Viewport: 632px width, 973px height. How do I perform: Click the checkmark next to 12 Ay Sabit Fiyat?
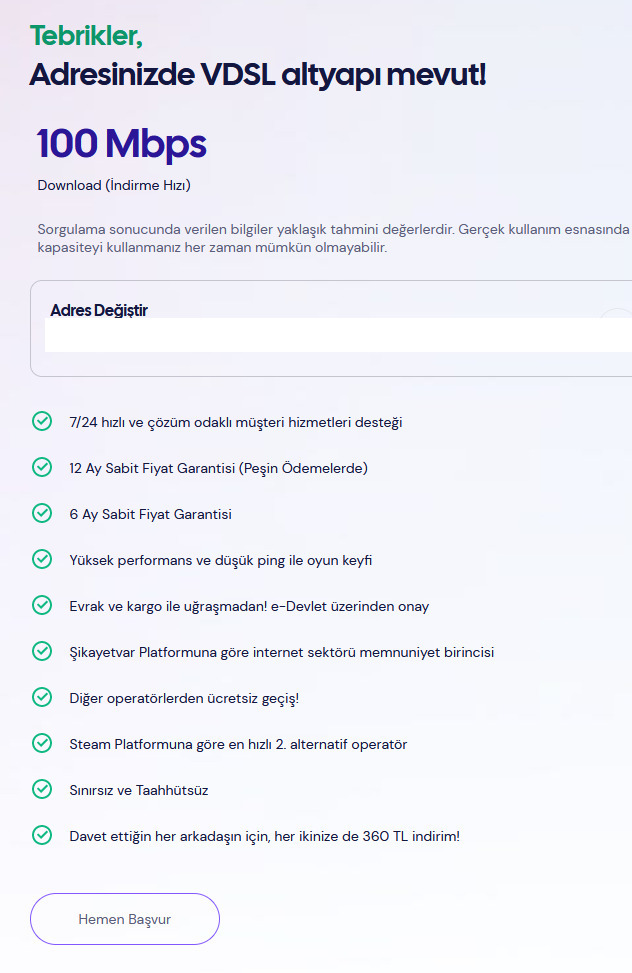[42, 467]
